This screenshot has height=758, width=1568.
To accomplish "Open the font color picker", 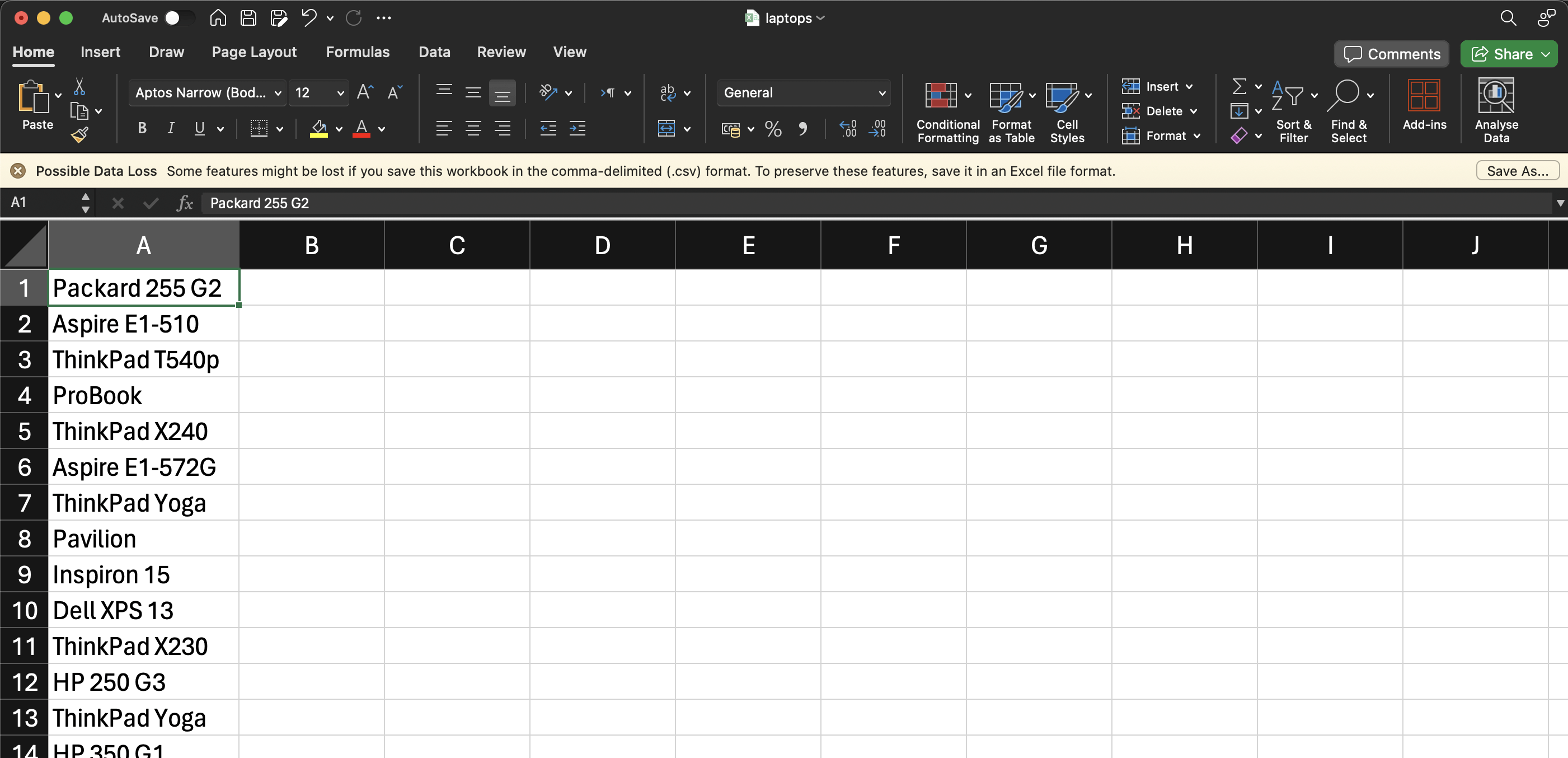I will pos(381,130).
